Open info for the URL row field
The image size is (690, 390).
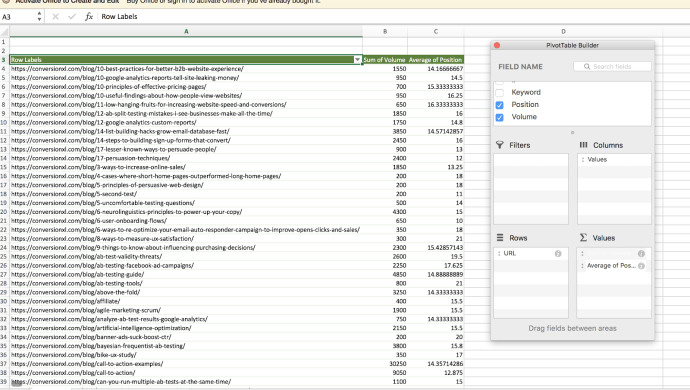[x=558, y=254]
